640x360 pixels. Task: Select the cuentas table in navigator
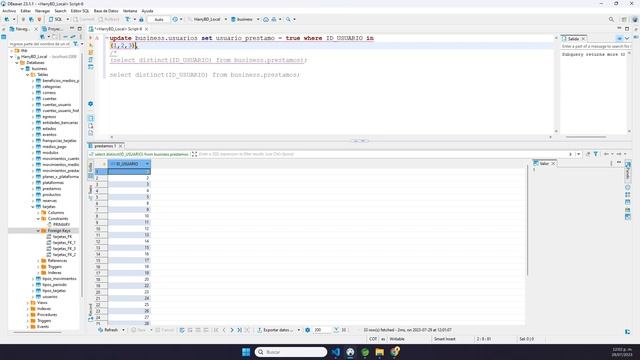click(49, 99)
